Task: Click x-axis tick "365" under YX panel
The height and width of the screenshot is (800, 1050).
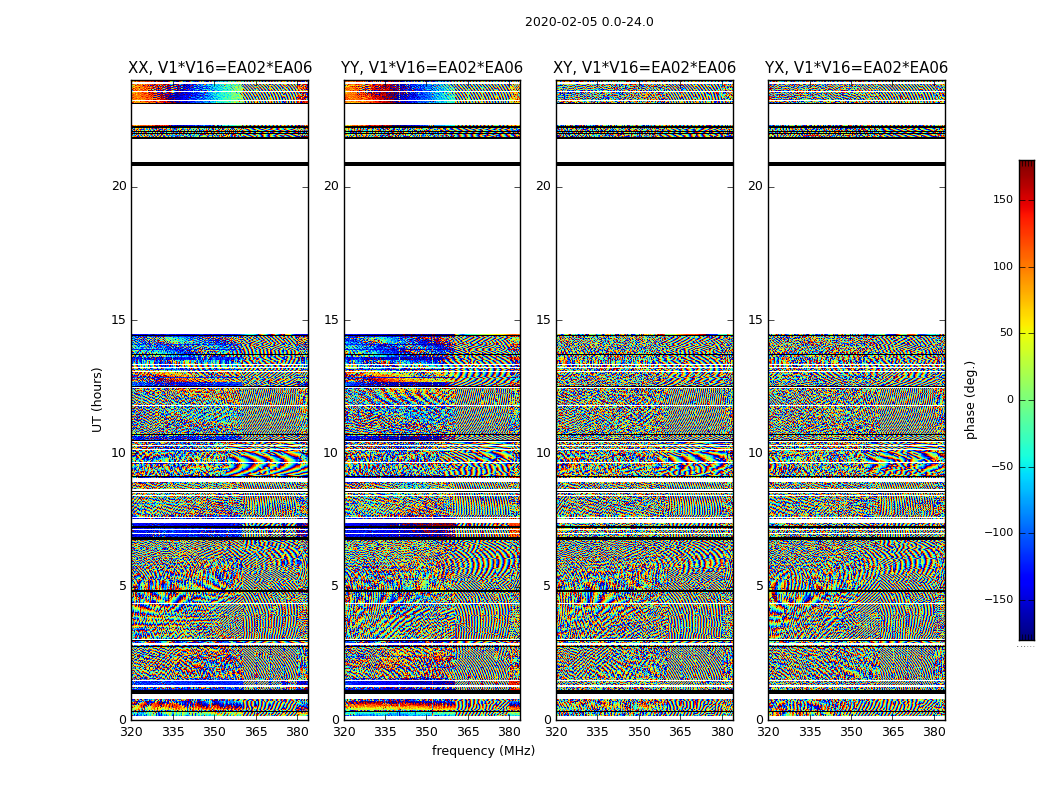Action: 893,732
